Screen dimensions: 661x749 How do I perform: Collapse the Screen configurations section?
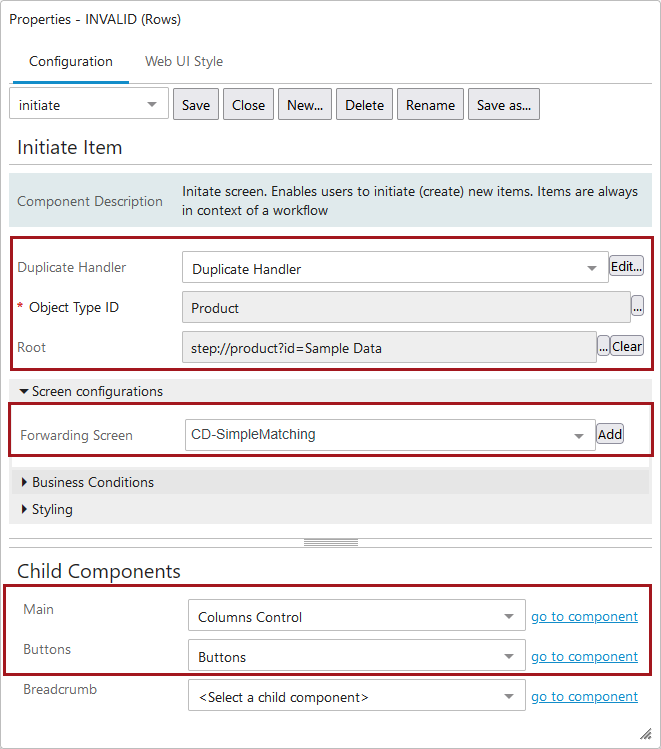pos(91,391)
